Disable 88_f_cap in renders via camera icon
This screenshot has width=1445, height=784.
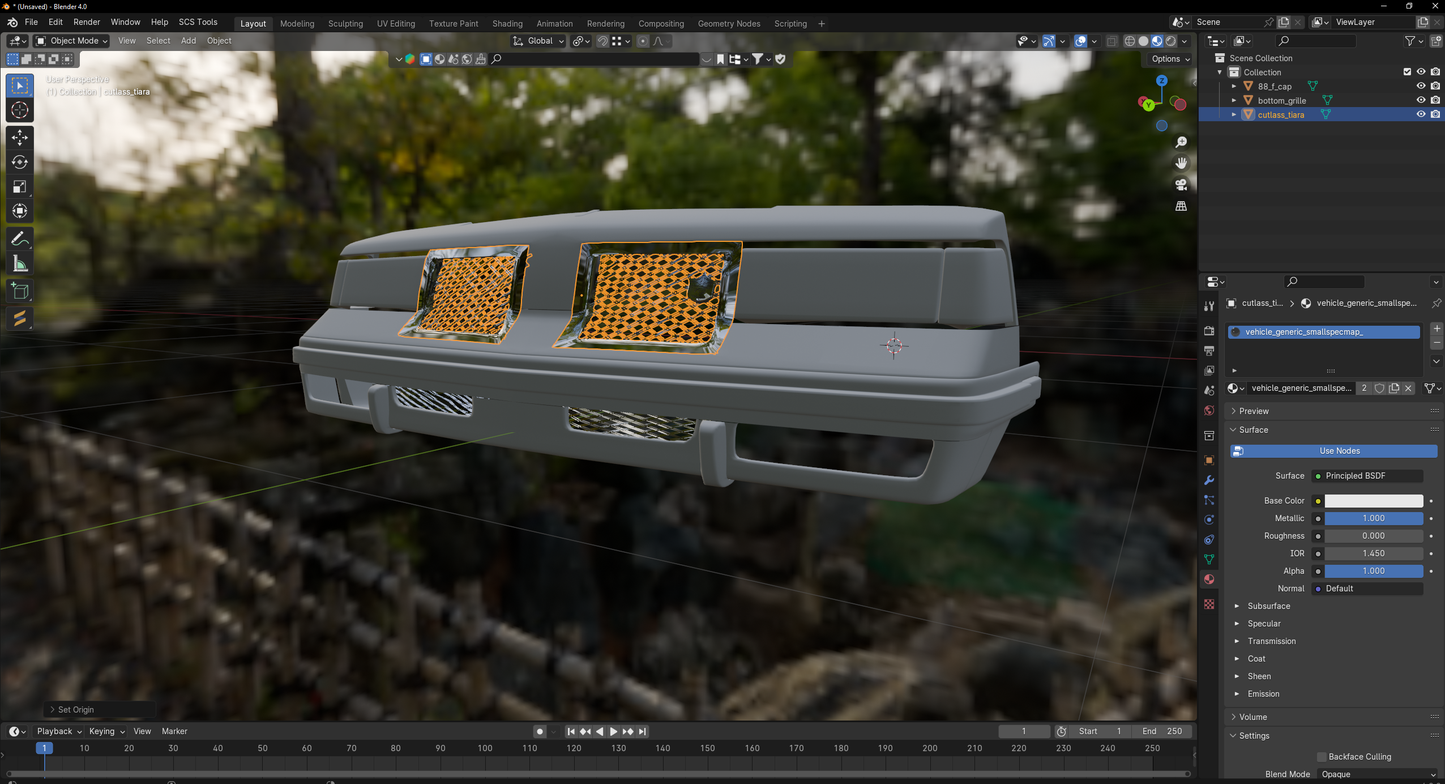[1436, 86]
